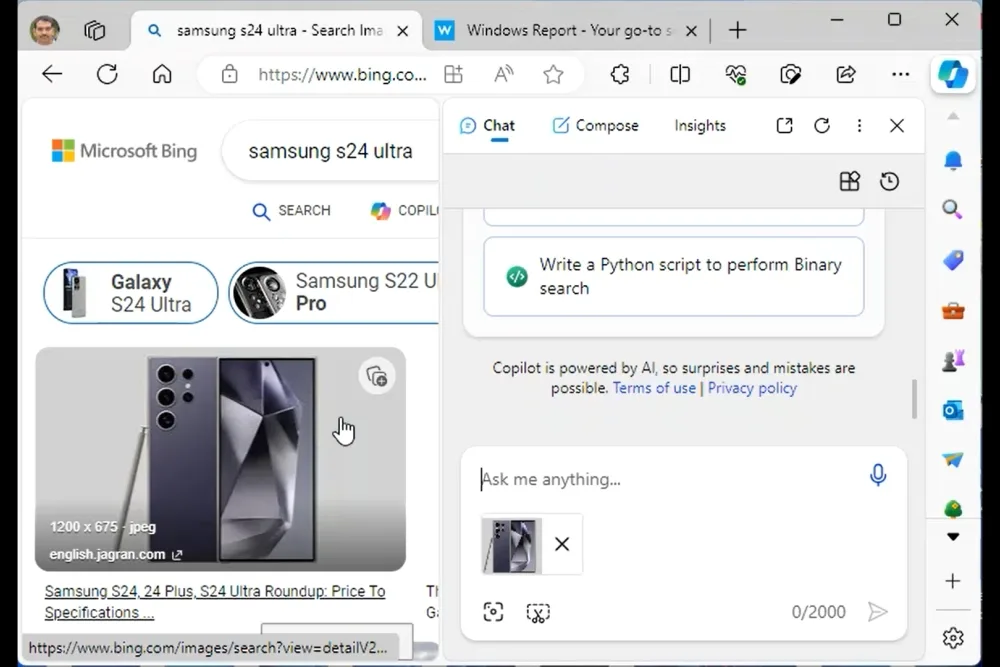The height and width of the screenshot is (667, 1000).
Task: Focus the Ask me anything field
Action: (670, 480)
